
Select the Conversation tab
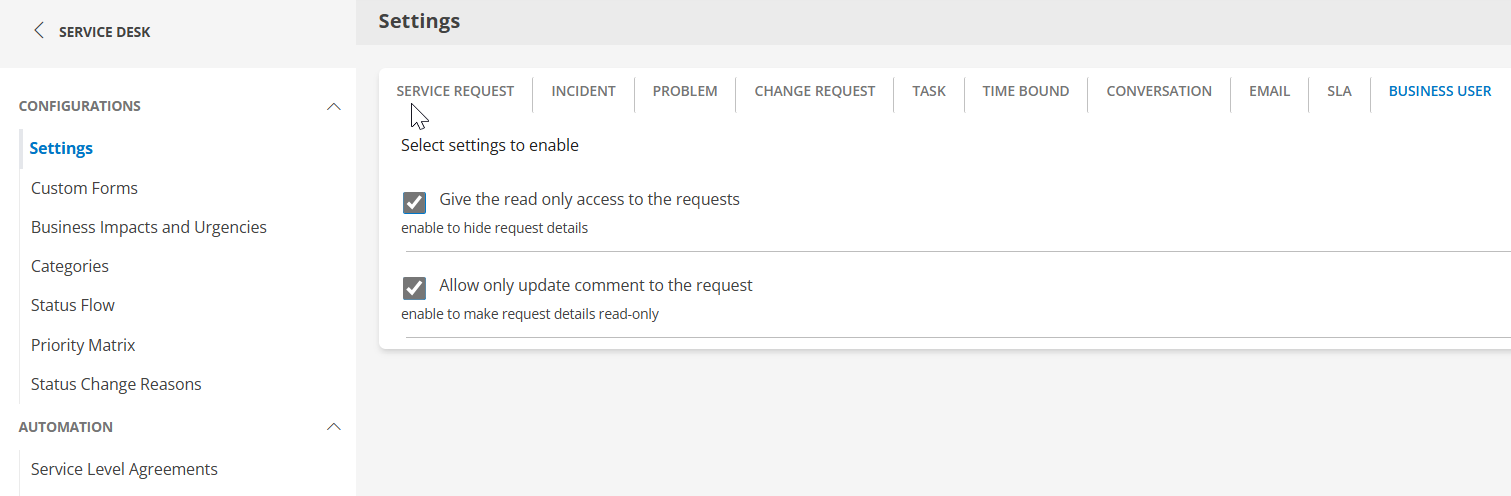[x=1158, y=91]
